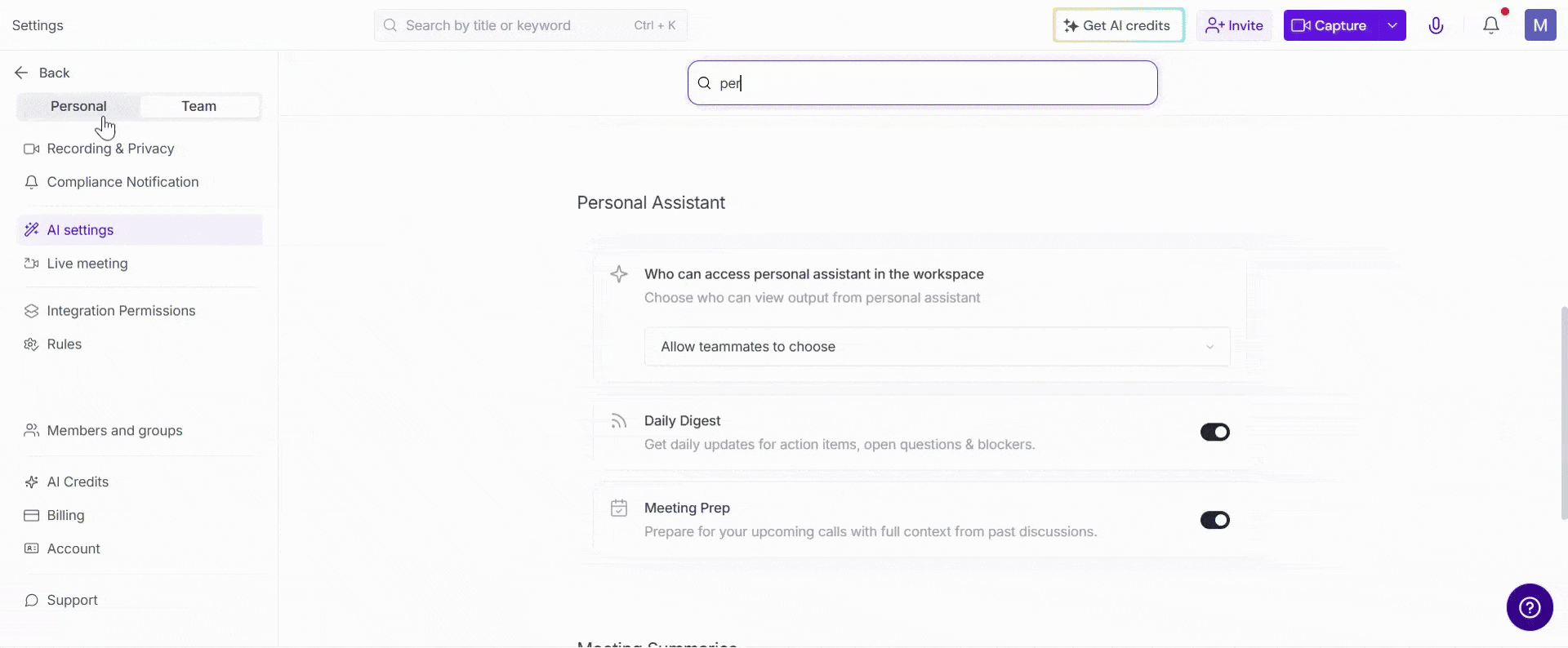Viewport: 1568px width, 648px height.
Task: Go Back from settings
Action: pos(42,73)
